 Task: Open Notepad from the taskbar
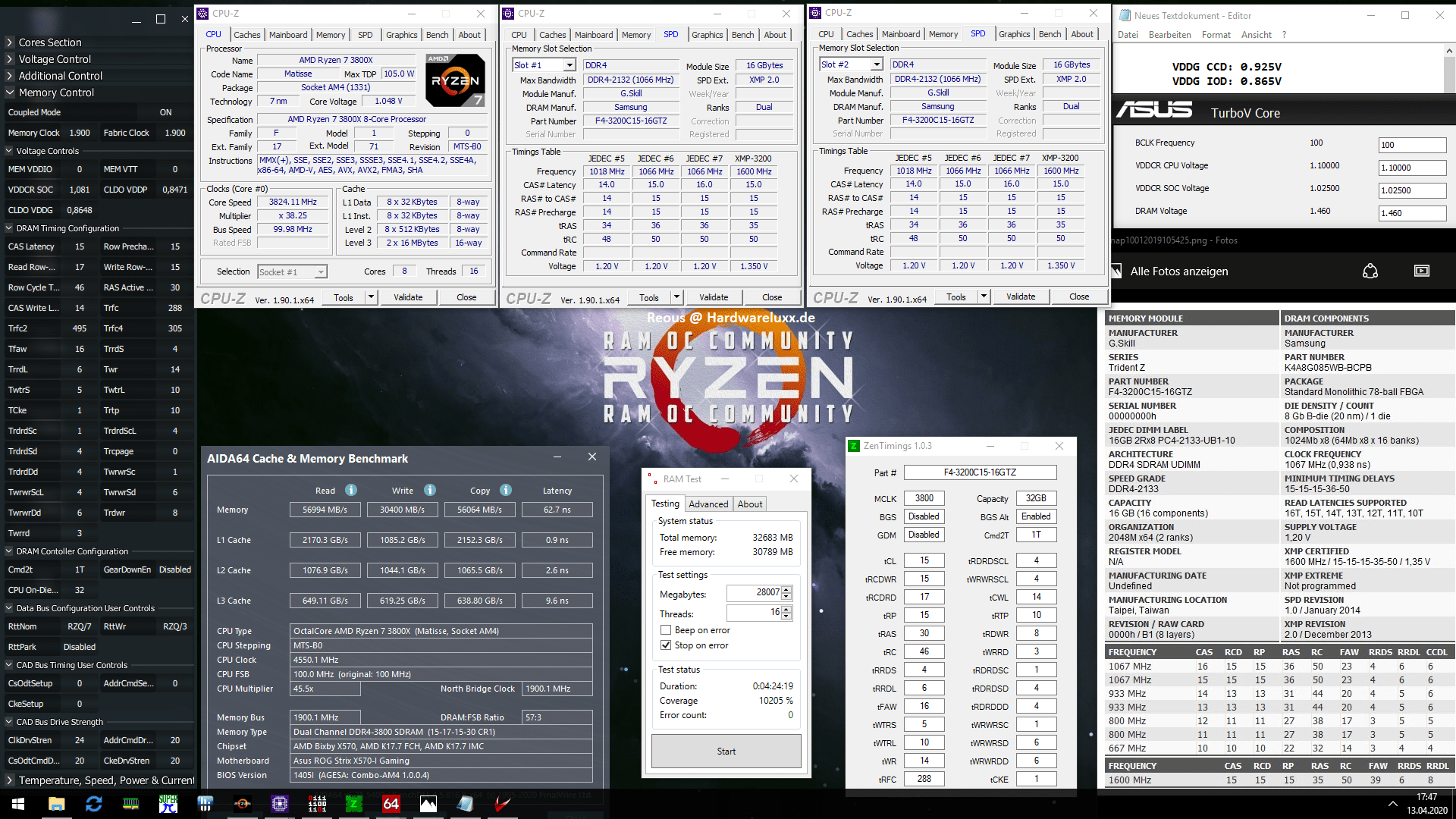pyautogui.click(x=466, y=804)
